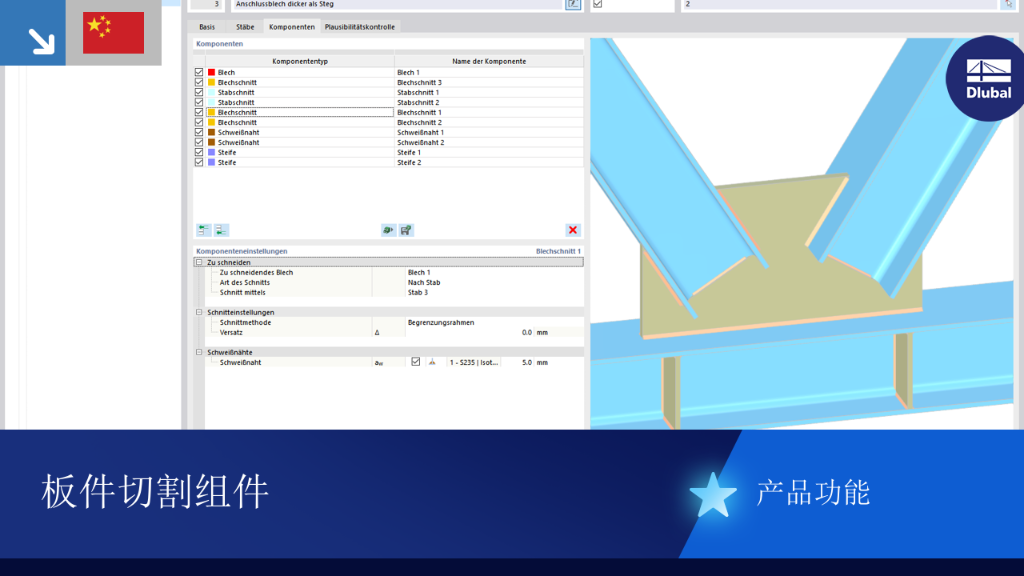The image size is (1024, 576).
Task: Click the Chinese flag icon
Action: pos(114,33)
